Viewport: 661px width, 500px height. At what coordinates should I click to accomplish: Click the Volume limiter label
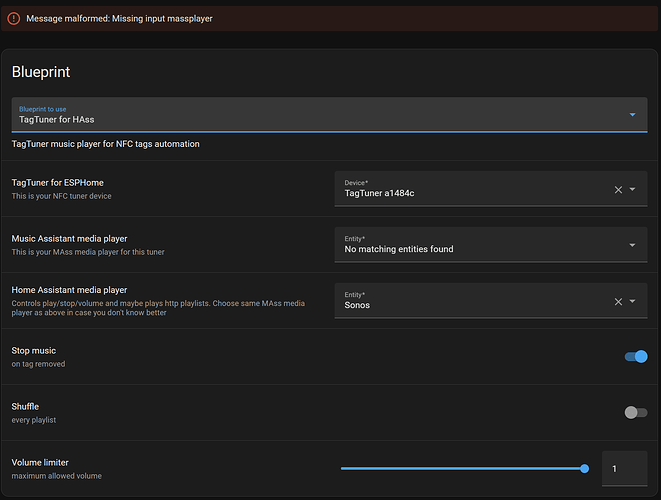(40, 462)
